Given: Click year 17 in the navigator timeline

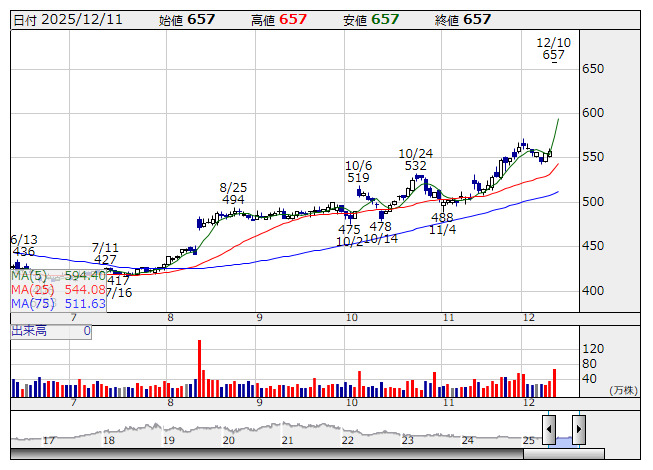Looking at the screenshot, I should [x=49, y=440].
